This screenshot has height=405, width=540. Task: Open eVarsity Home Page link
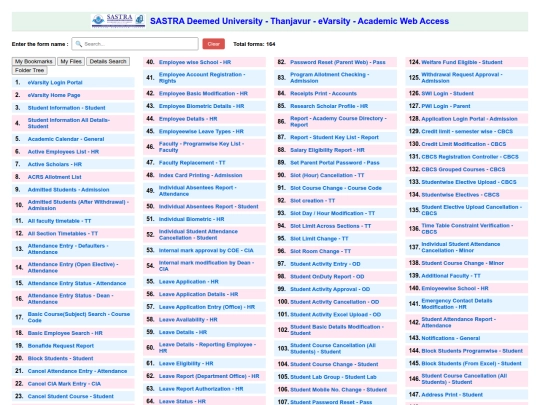point(54,95)
